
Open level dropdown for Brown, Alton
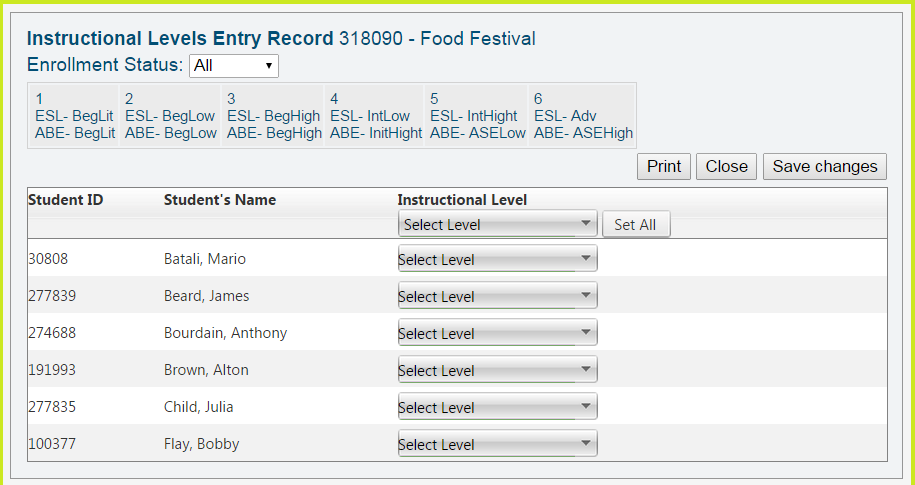(x=497, y=371)
